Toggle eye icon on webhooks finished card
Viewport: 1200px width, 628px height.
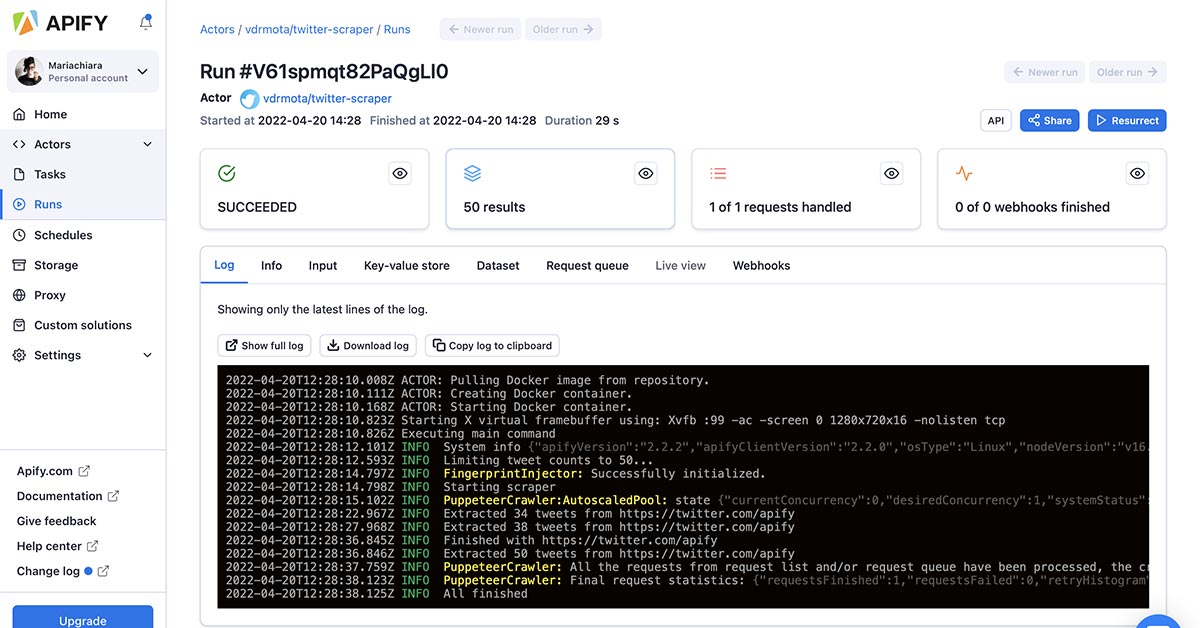point(1137,174)
